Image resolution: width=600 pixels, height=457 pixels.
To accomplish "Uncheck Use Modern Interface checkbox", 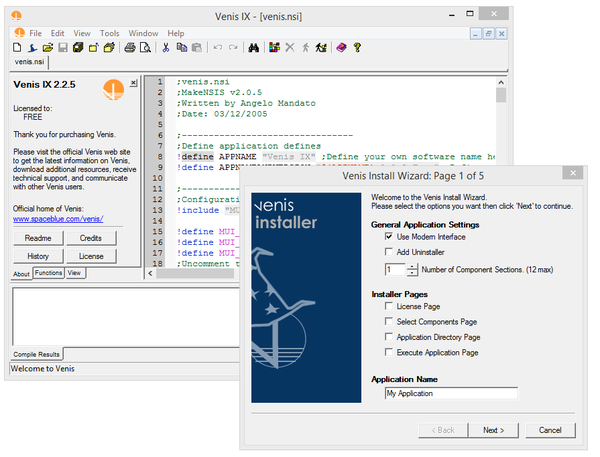I will pyautogui.click(x=389, y=237).
